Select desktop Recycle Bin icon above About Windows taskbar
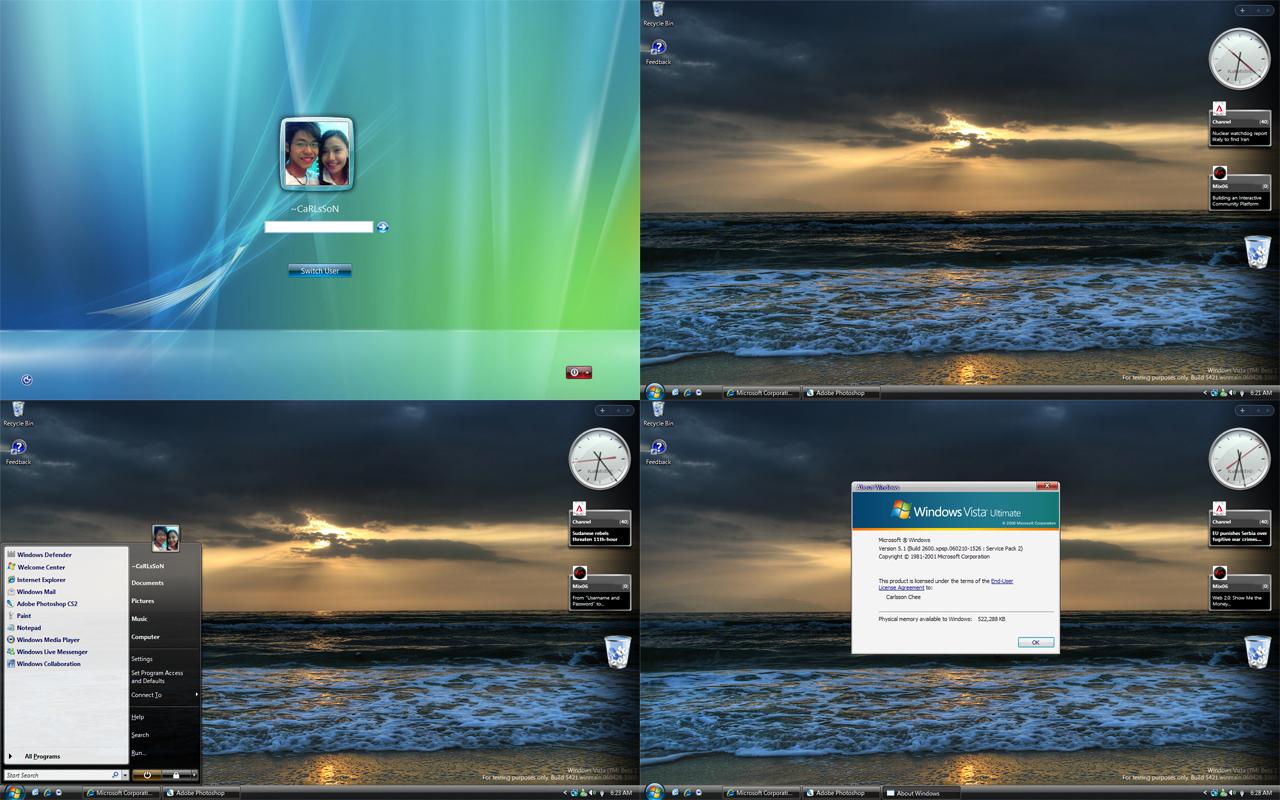 click(x=658, y=413)
